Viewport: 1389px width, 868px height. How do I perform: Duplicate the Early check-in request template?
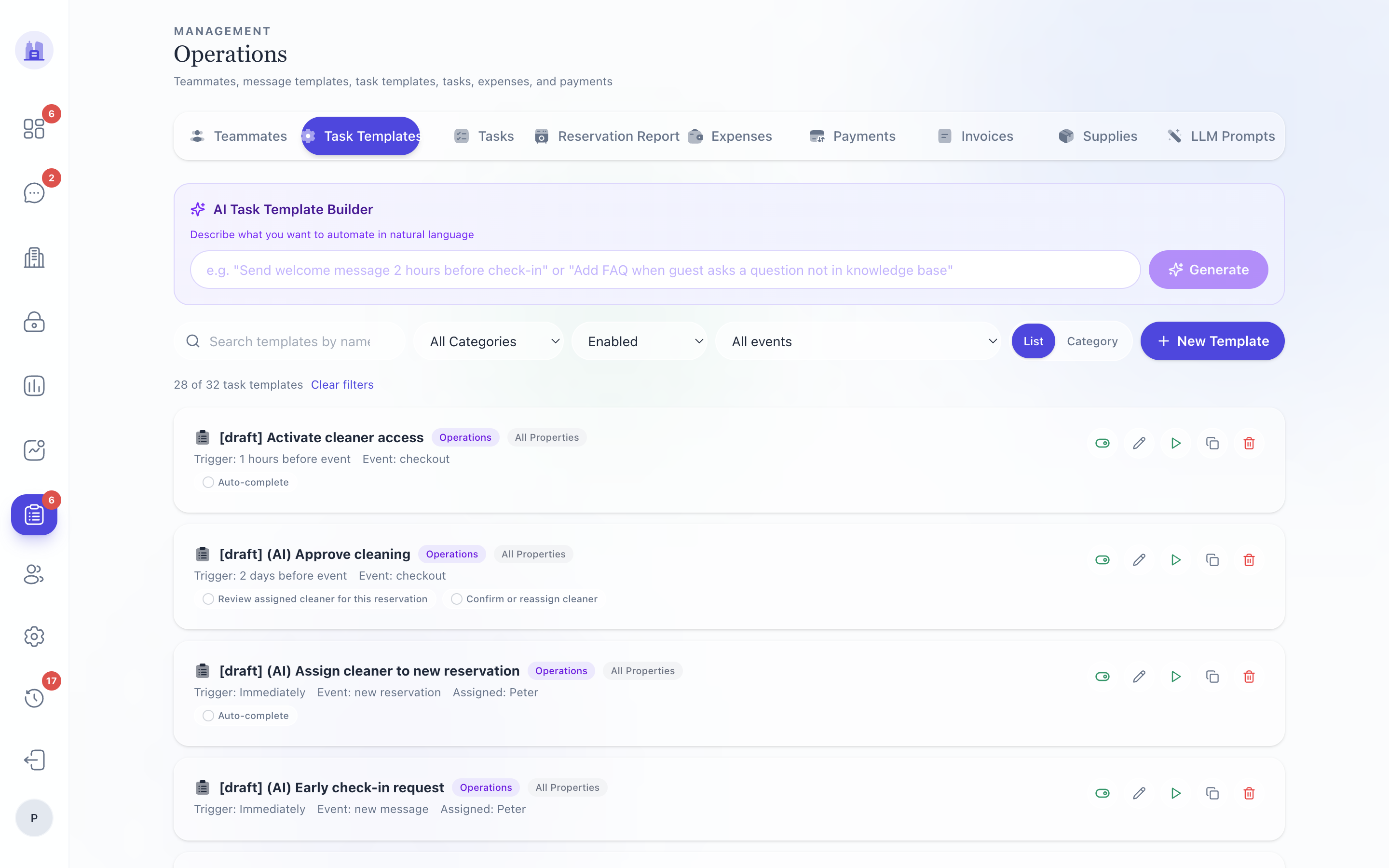click(x=1212, y=793)
